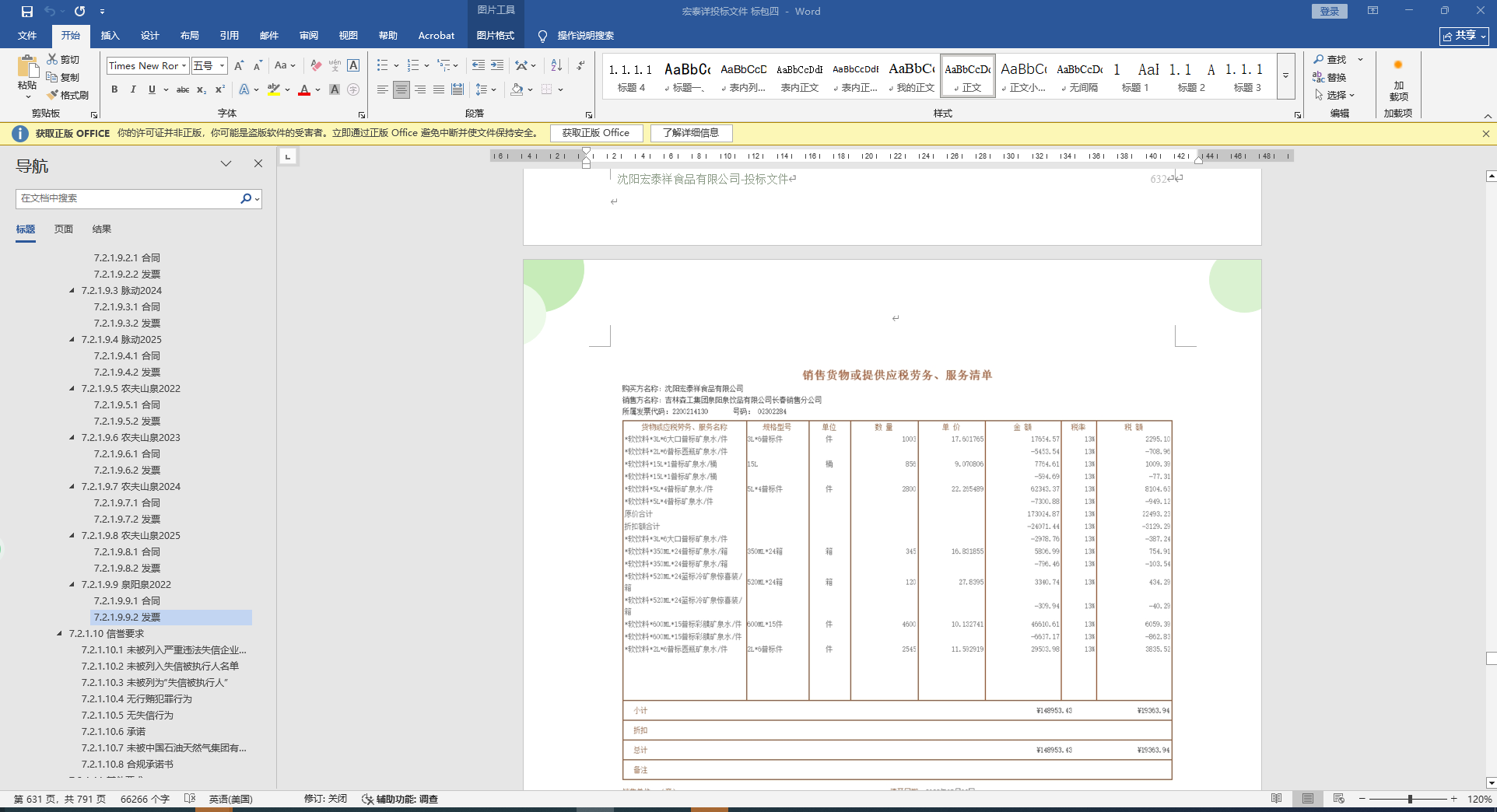The image size is (1497, 812).
Task: Toggle underline formatting
Action: click(x=152, y=90)
